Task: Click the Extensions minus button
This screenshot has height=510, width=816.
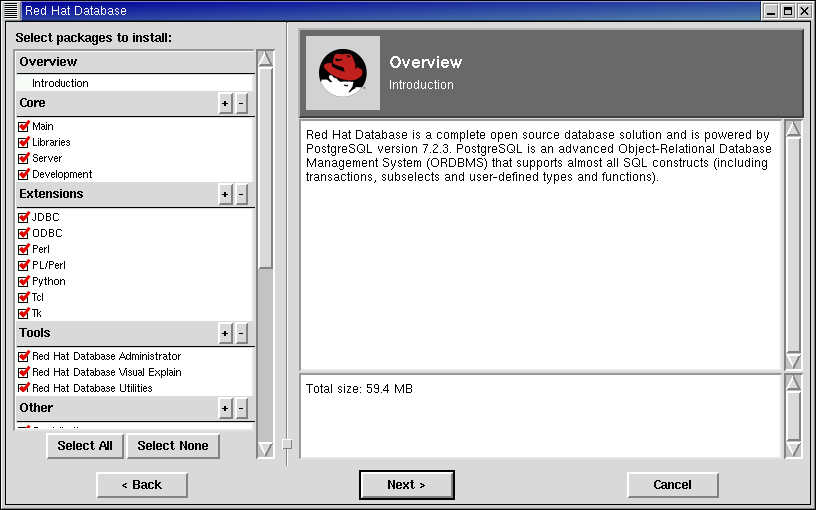Action: [241, 195]
